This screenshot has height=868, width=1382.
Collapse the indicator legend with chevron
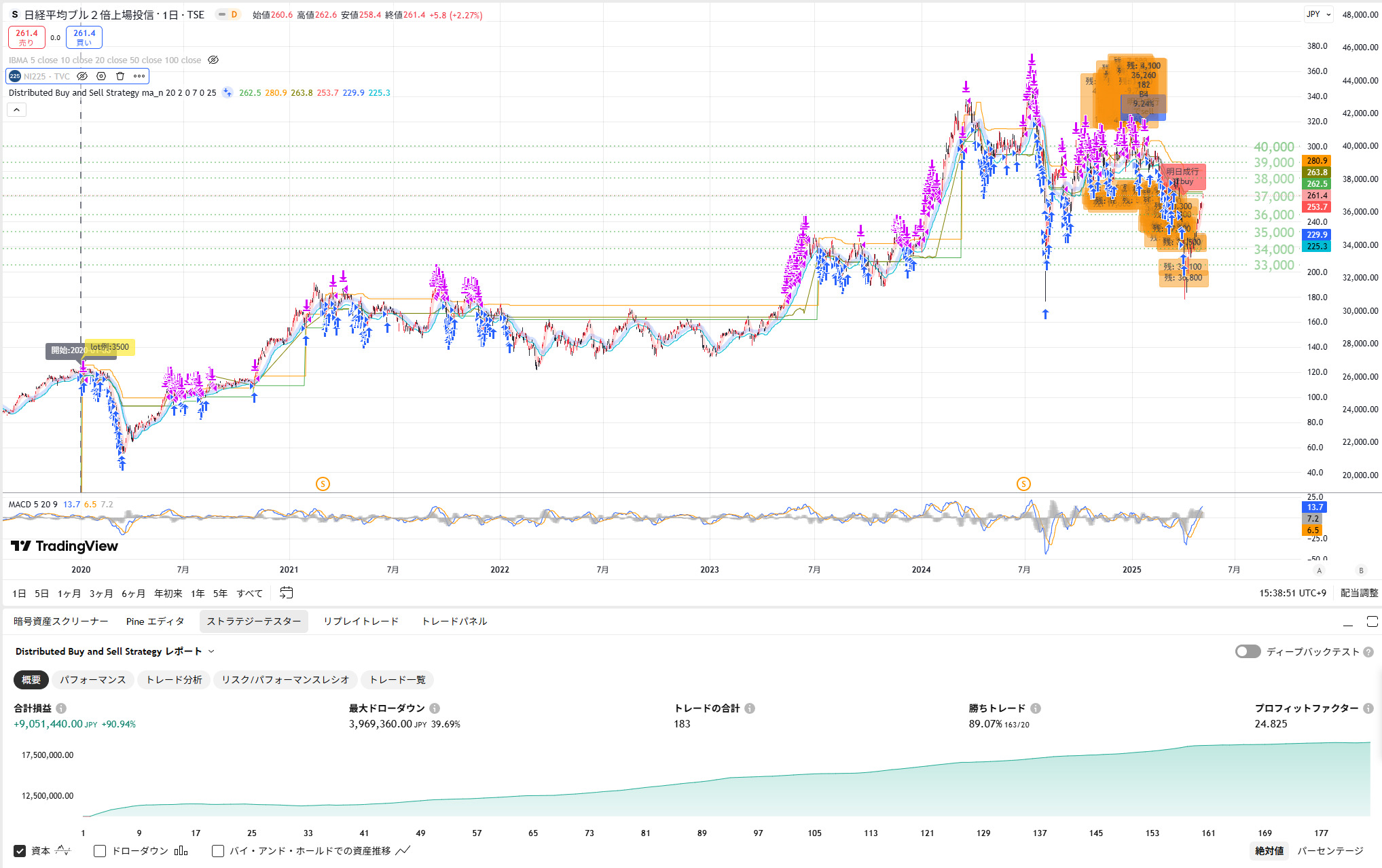pyautogui.click(x=17, y=109)
